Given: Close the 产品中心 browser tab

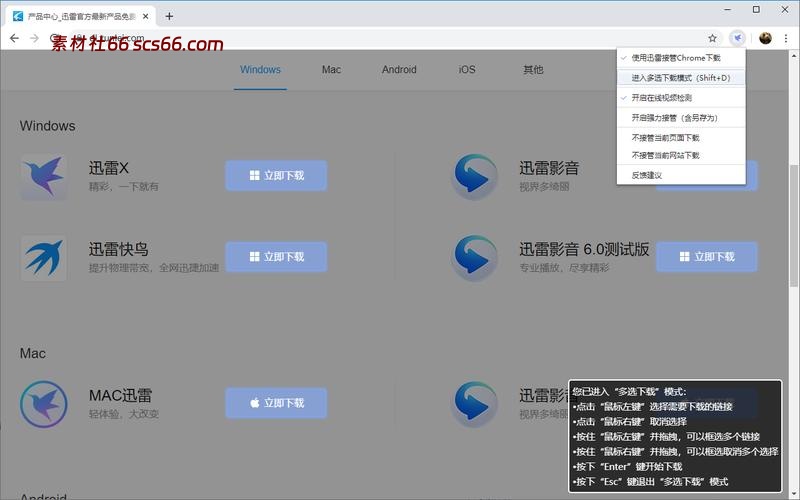Looking at the screenshot, I should click(x=145, y=16).
